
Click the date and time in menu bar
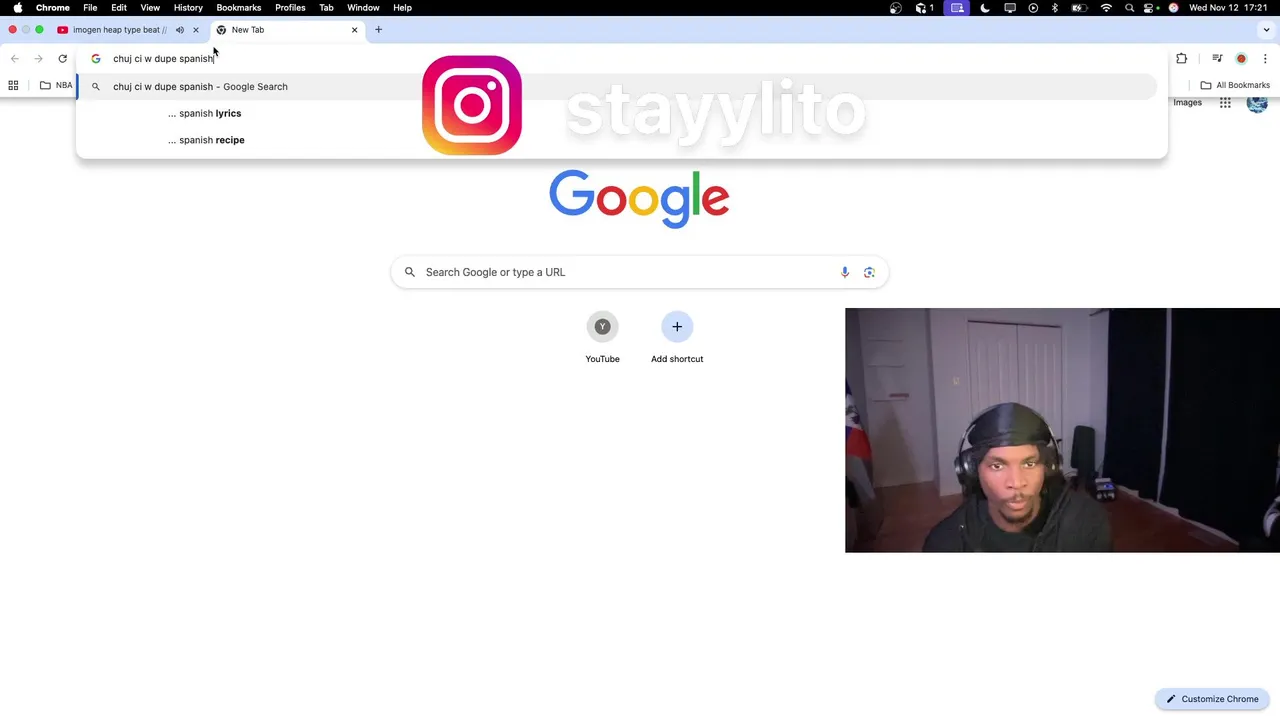pyautogui.click(x=1228, y=7)
